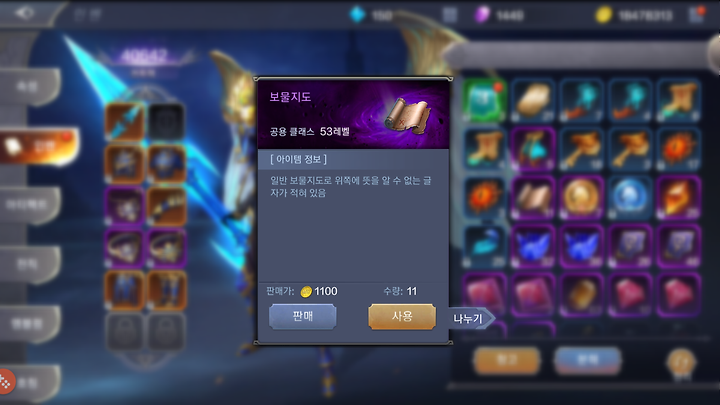Expand the 나누기 split arrow tab
The height and width of the screenshot is (405, 720).
[472, 318]
